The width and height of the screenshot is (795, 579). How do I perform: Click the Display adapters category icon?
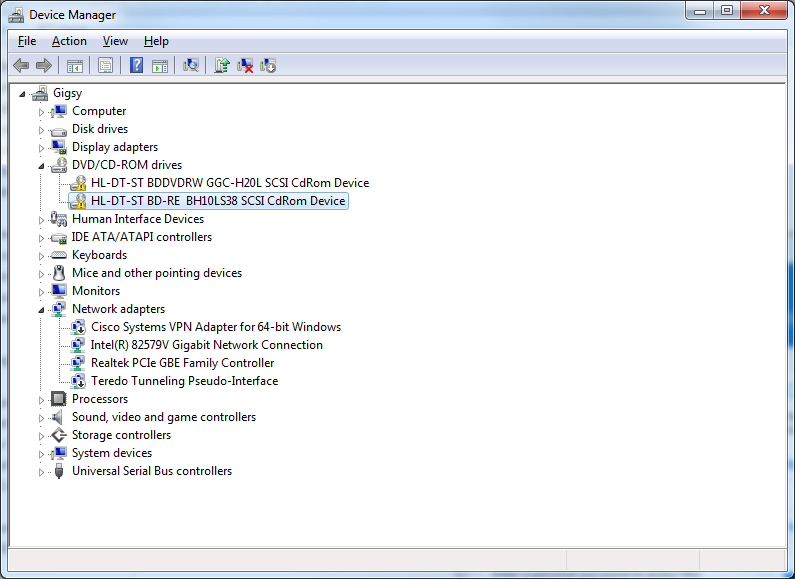[59, 147]
